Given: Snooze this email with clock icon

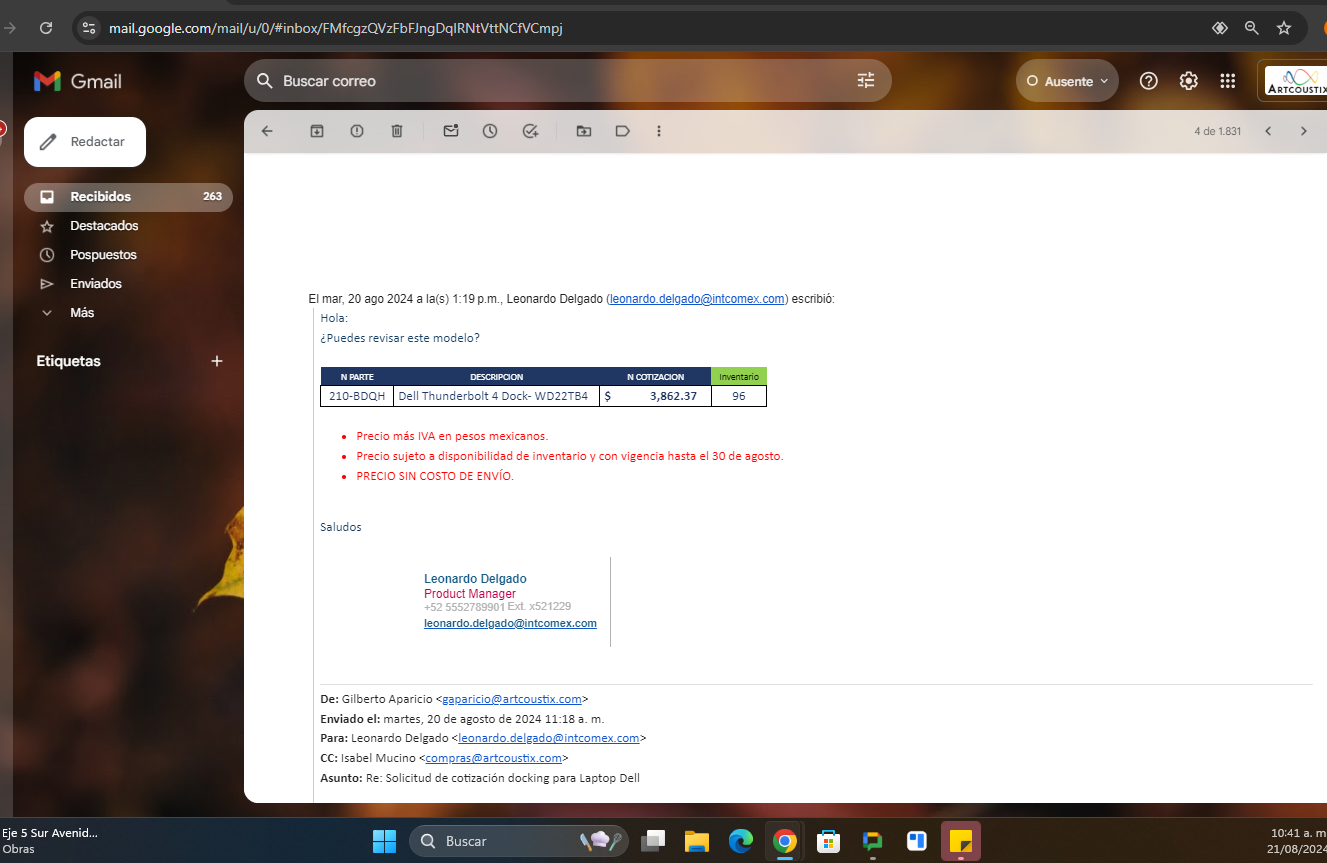Looking at the screenshot, I should pyautogui.click(x=490, y=131).
